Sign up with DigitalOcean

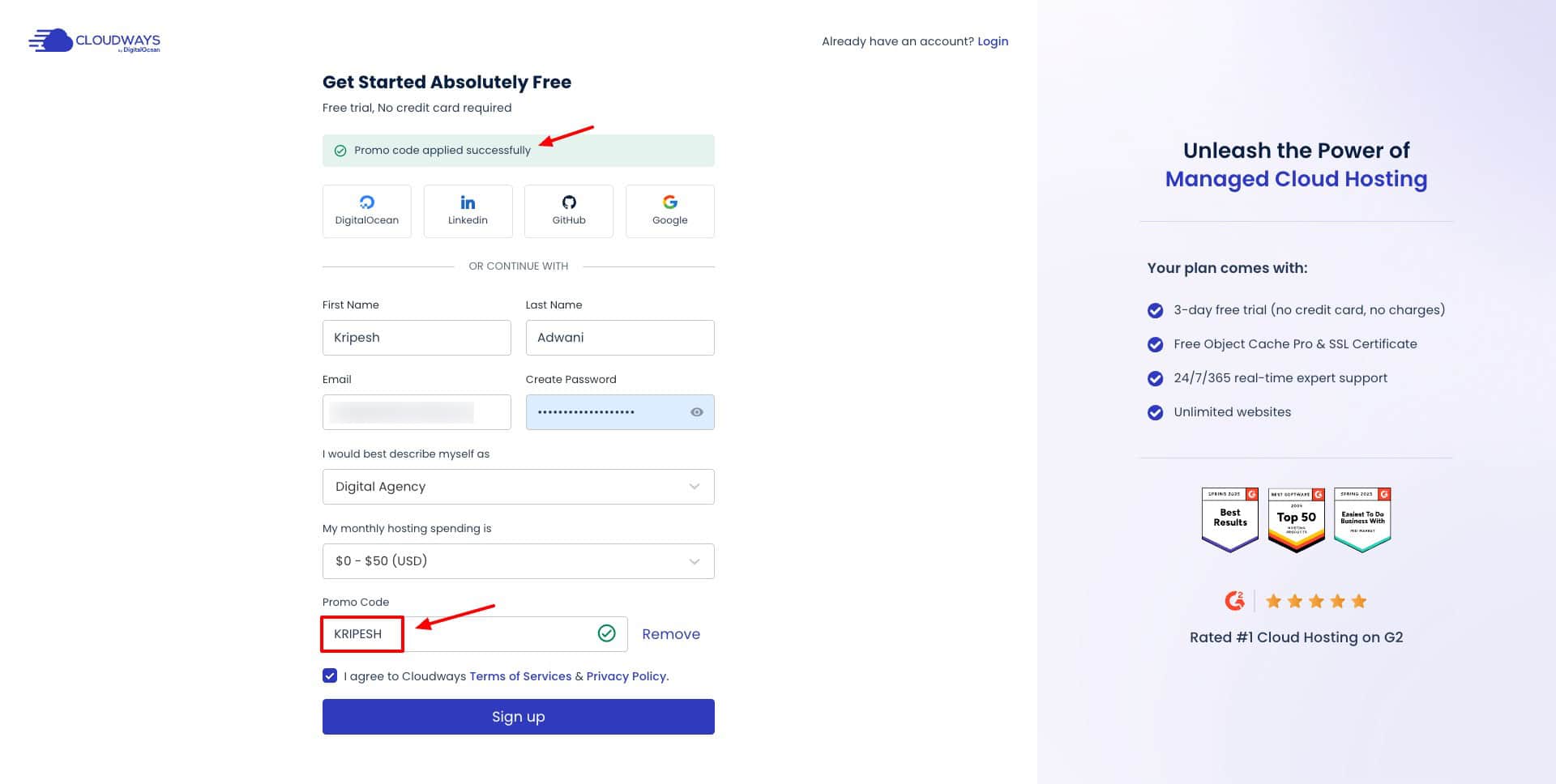coord(366,211)
